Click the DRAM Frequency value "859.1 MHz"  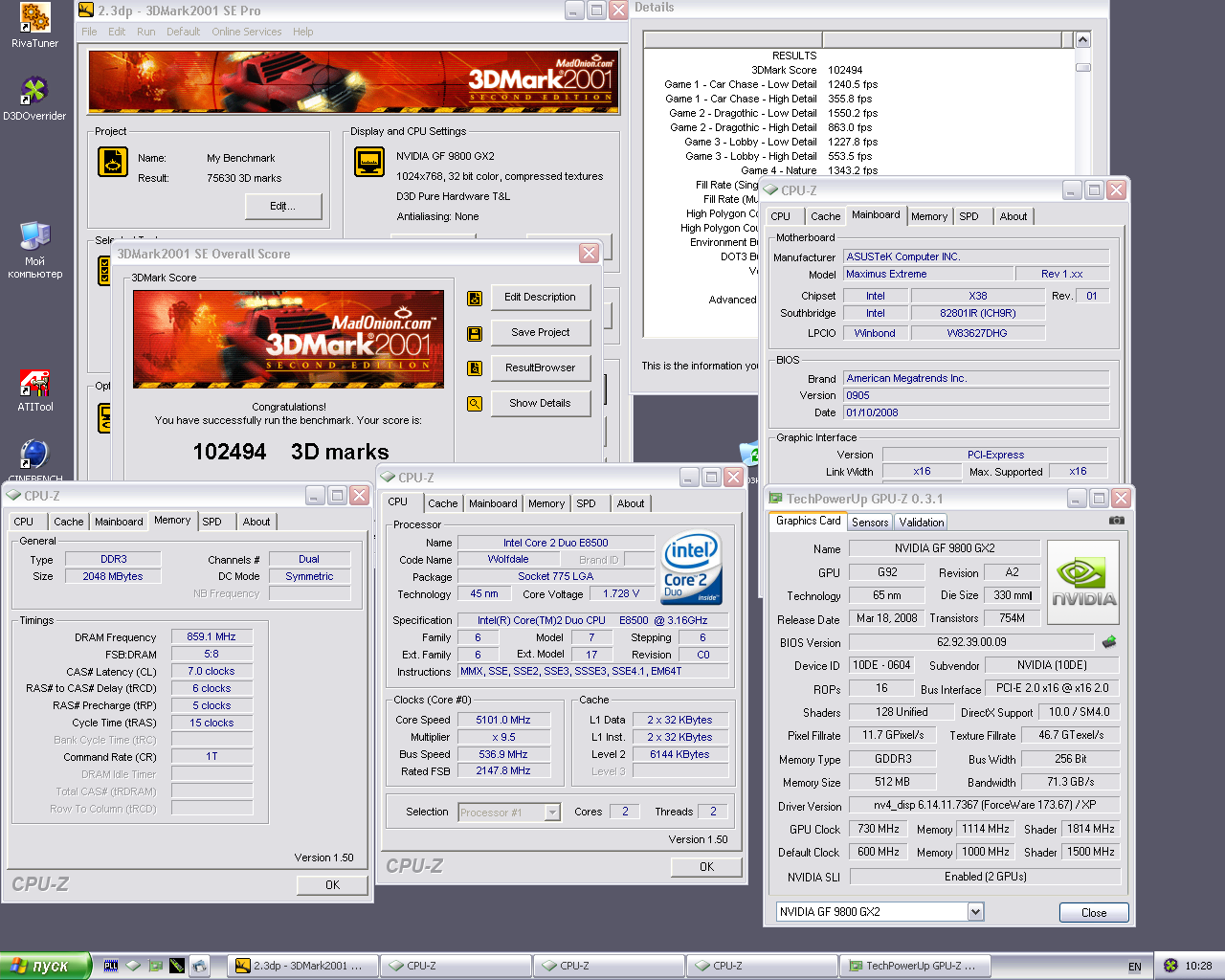click(x=212, y=636)
